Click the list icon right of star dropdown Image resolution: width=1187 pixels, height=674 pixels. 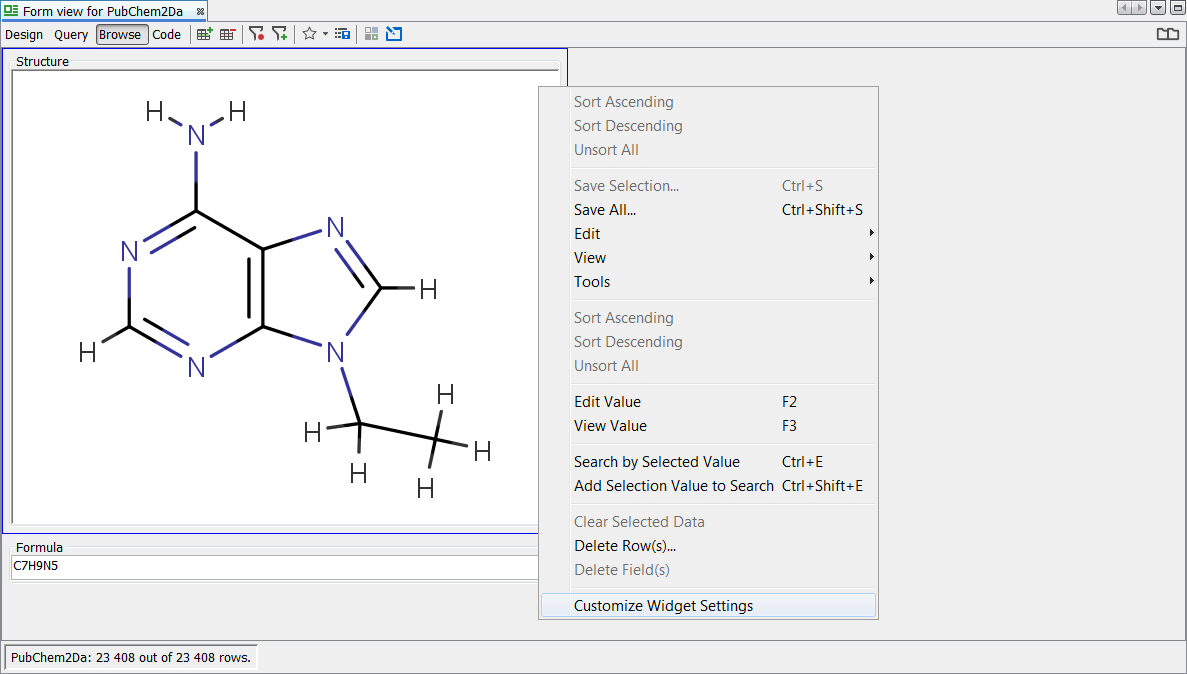(x=343, y=34)
